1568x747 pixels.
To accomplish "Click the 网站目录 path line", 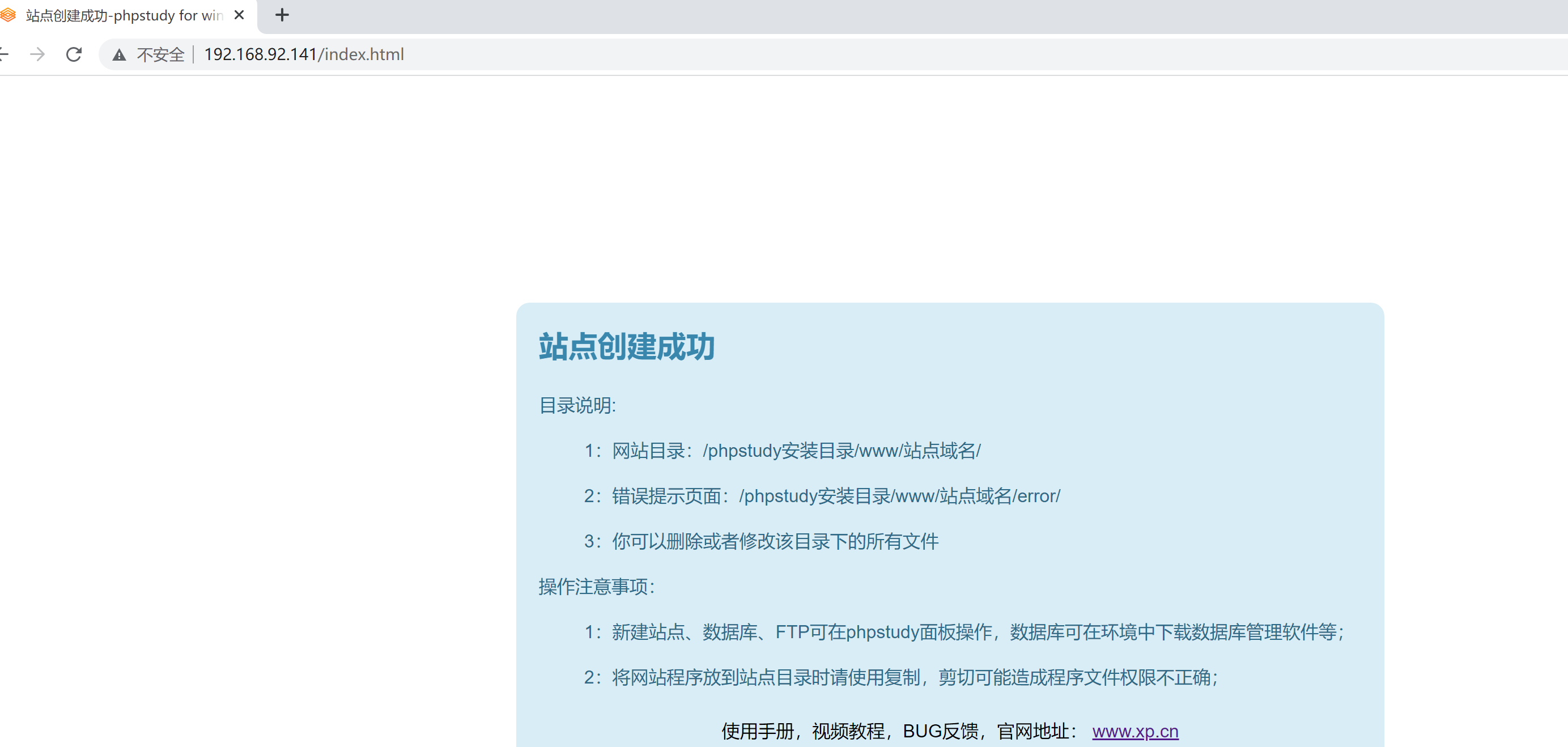I will (x=782, y=451).
